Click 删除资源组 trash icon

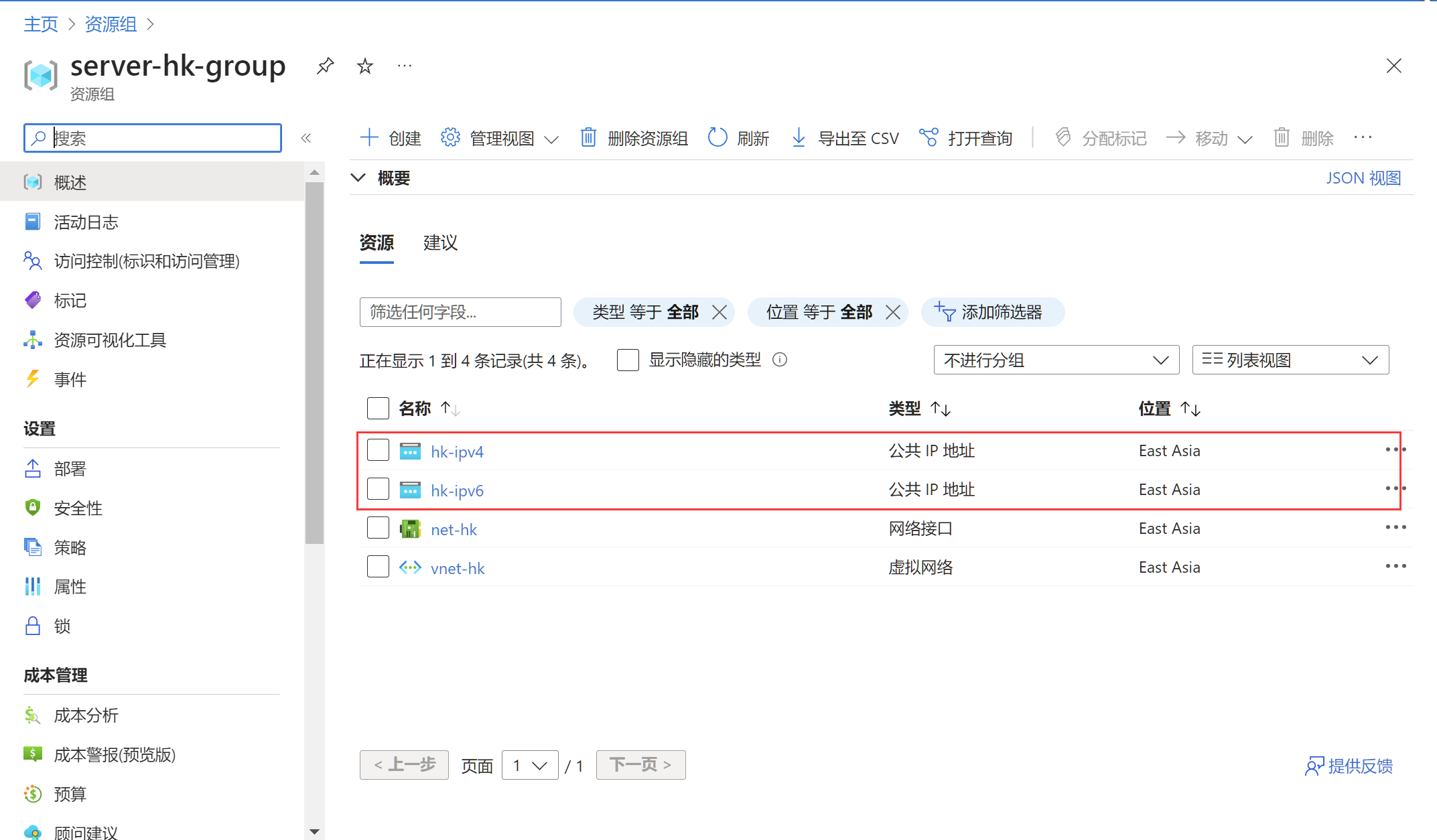pyautogui.click(x=588, y=138)
